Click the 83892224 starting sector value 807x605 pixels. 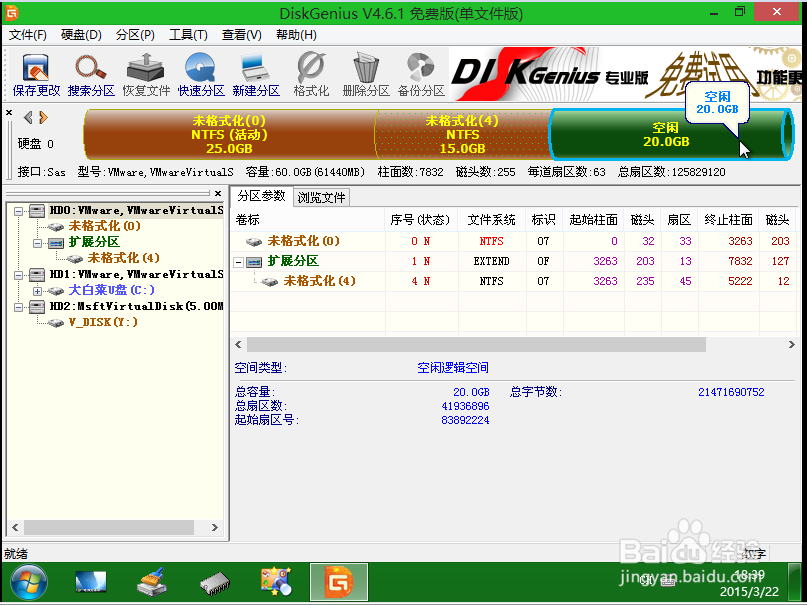tap(465, 420)
